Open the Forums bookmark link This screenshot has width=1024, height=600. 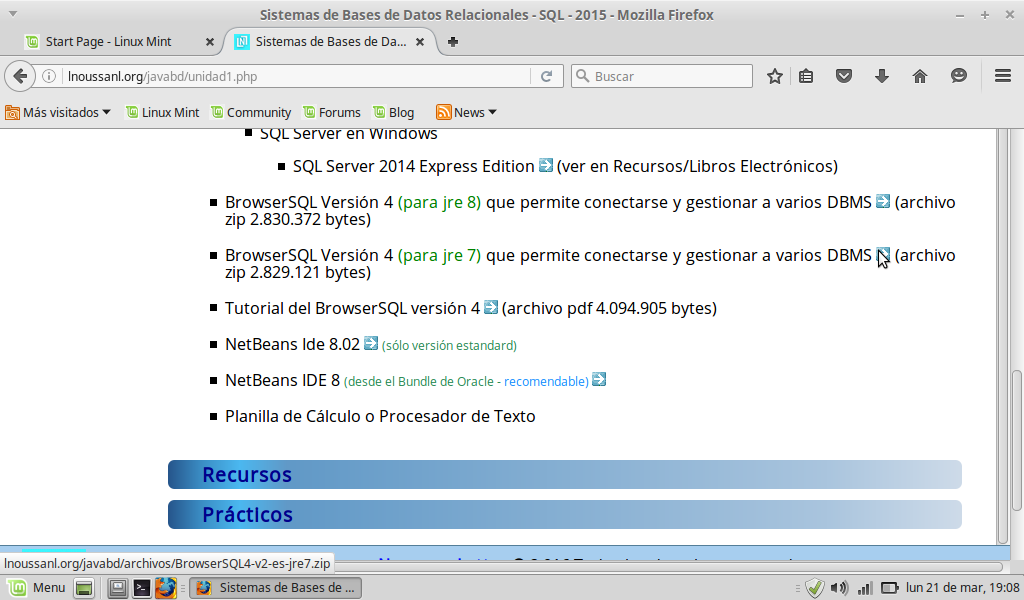(x=332, y=112)
